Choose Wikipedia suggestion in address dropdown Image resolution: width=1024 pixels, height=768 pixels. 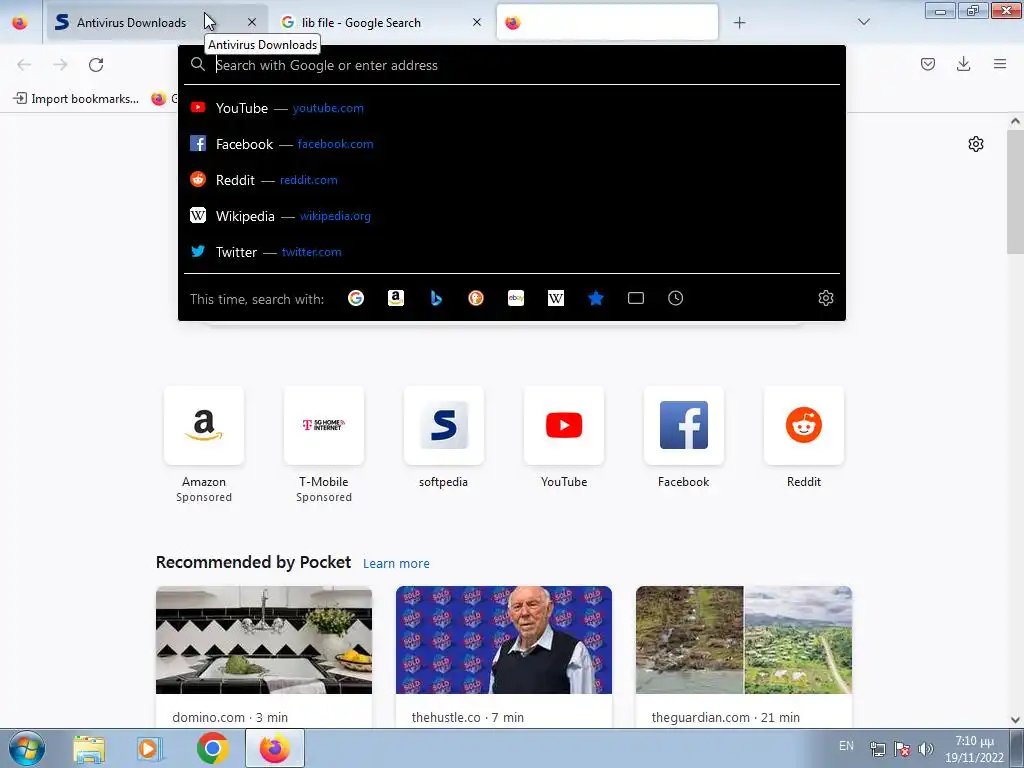(x=512, y=216)
